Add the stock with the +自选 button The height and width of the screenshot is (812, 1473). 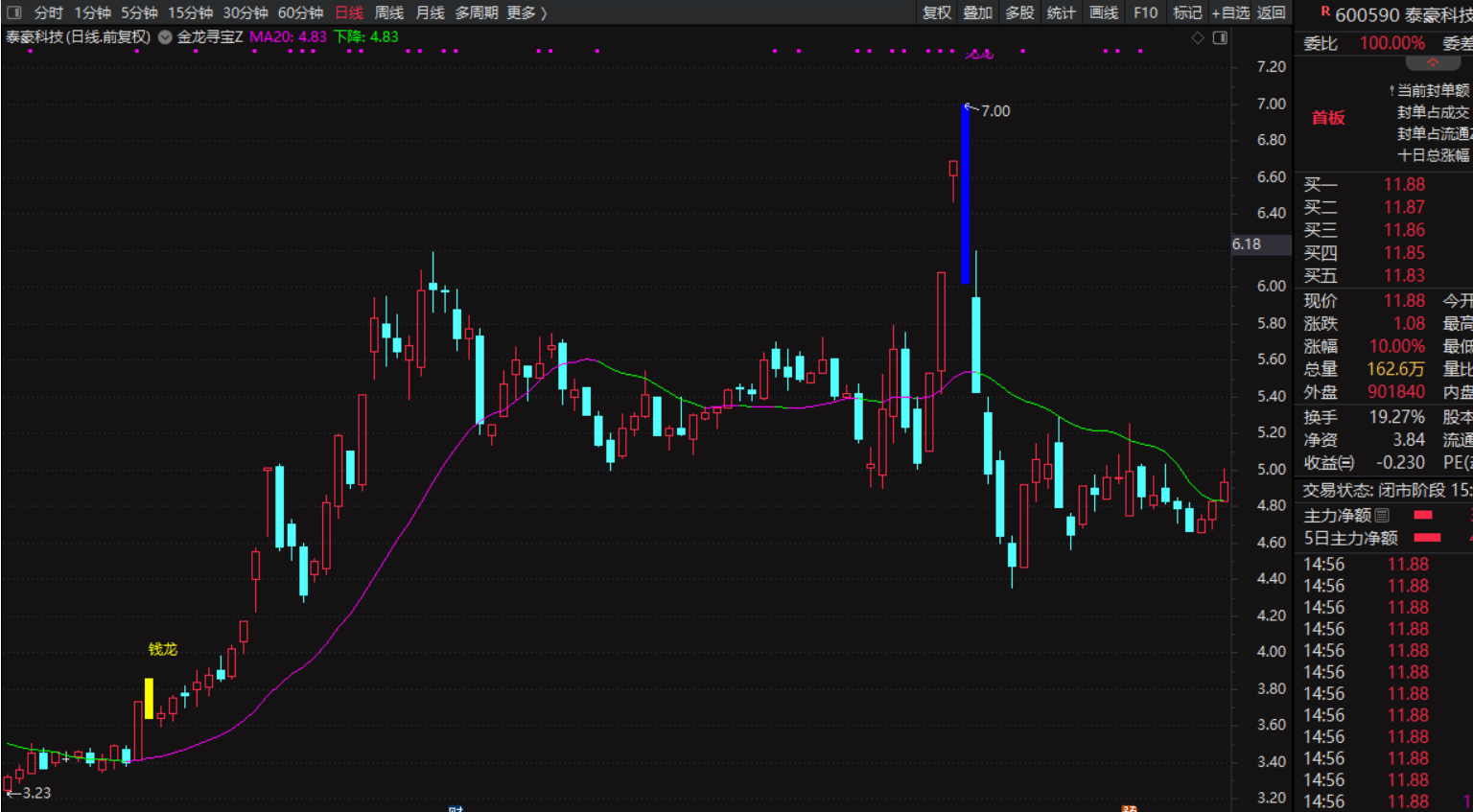(x=1230, y=12)
